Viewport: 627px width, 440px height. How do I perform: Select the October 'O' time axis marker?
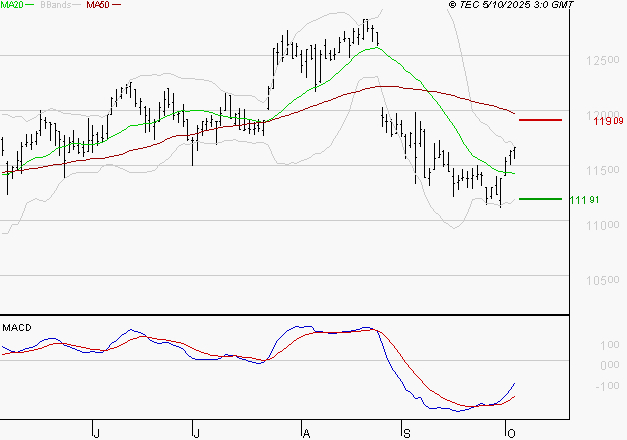tap(510, 432)
